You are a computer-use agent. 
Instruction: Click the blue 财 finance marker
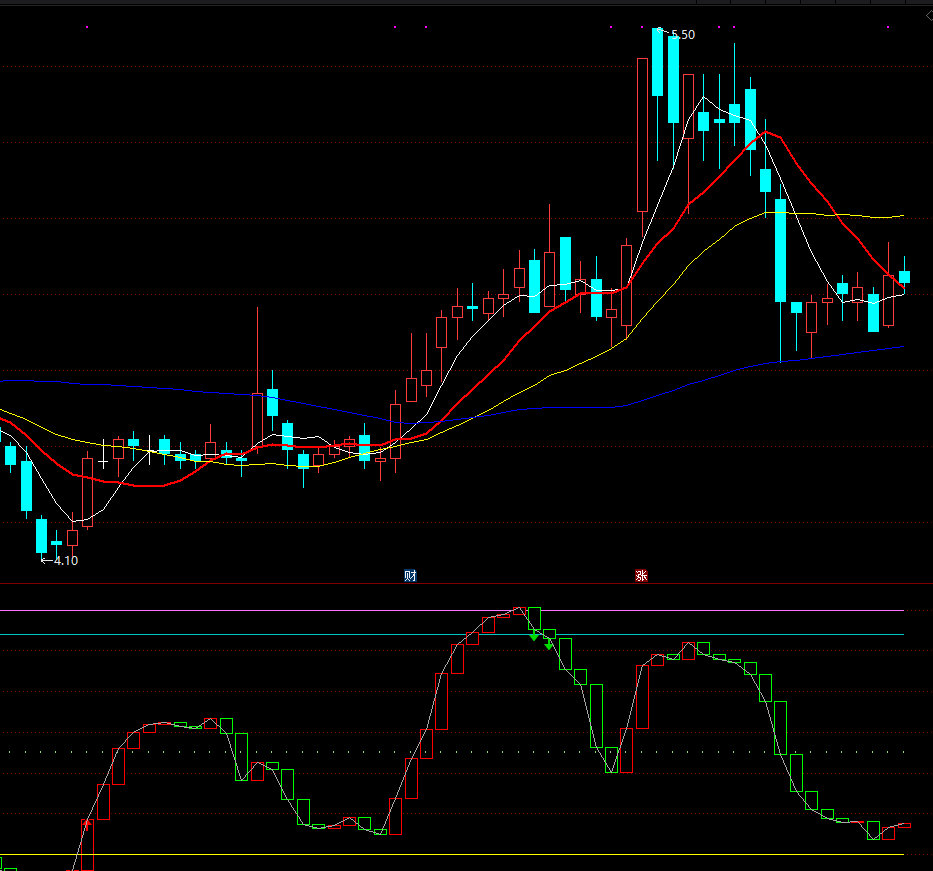[x=410, y=575]
